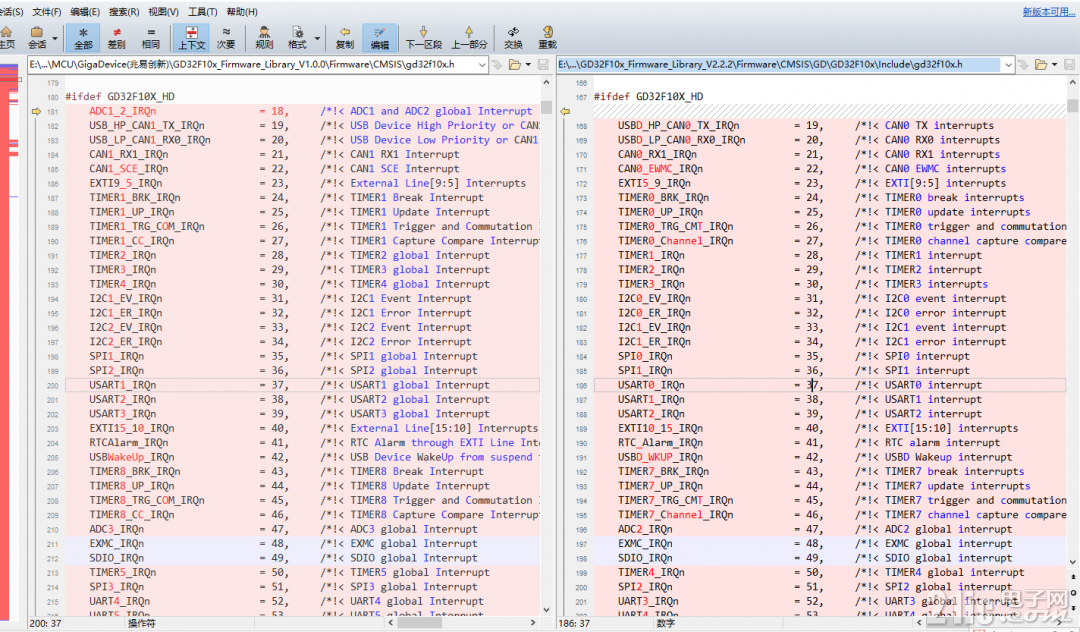Jump to next difference section (下一区段)

(424, 37)
